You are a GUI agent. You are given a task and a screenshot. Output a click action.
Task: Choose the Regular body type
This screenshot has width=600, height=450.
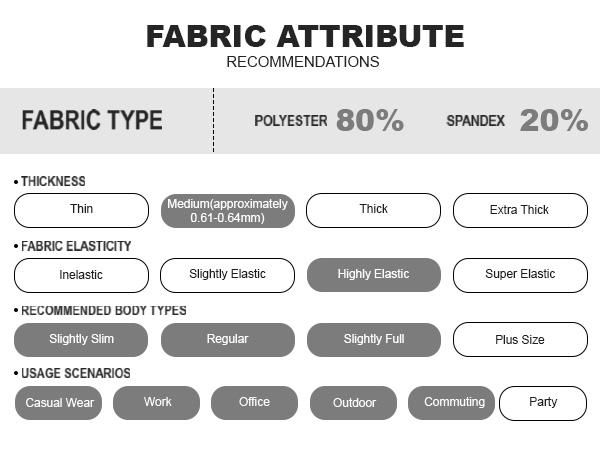pyautogui.click(x=228, y=340)
